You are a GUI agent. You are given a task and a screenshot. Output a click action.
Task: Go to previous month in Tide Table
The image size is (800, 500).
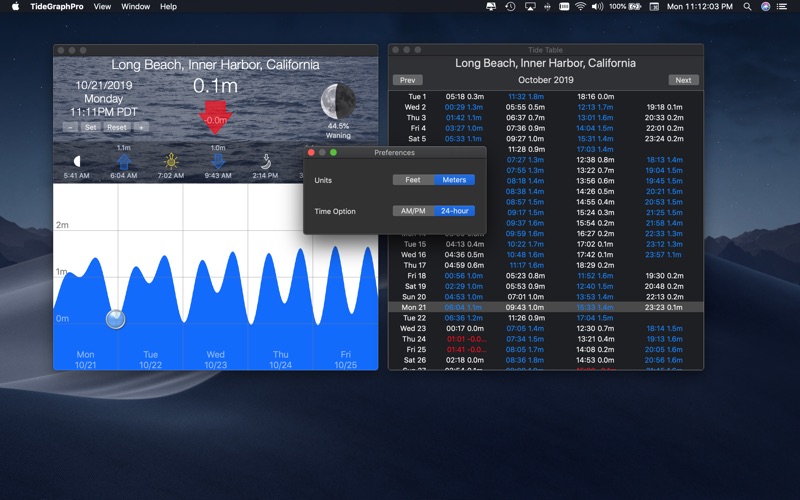pos(408,80)
